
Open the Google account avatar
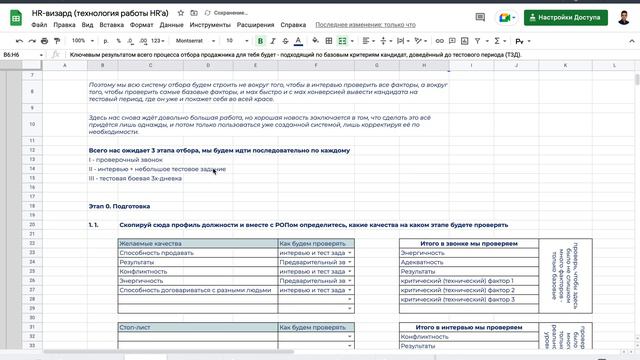pyautogui.click(x=623, y=18)
